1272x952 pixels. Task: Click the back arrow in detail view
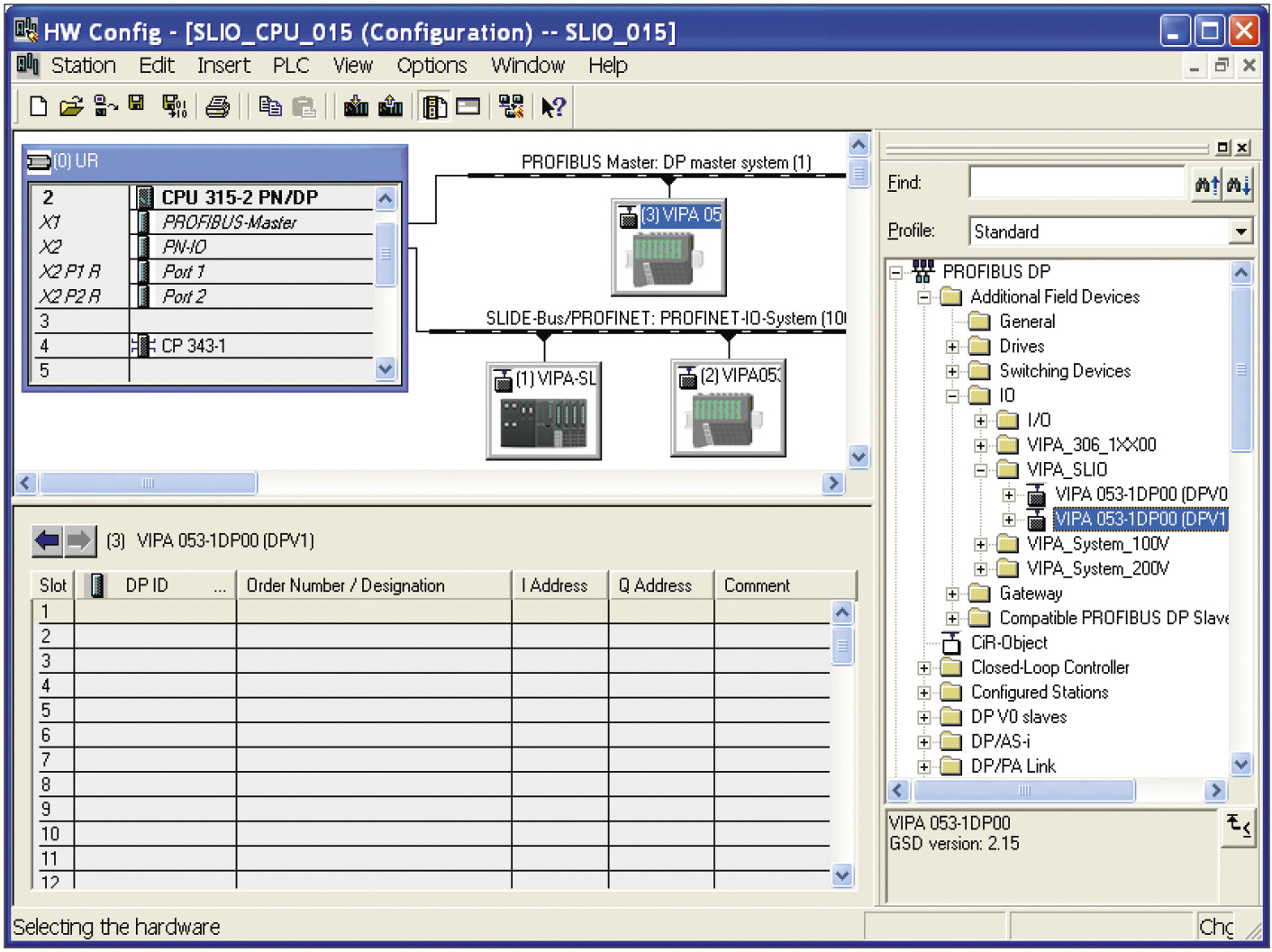point(47,540)
